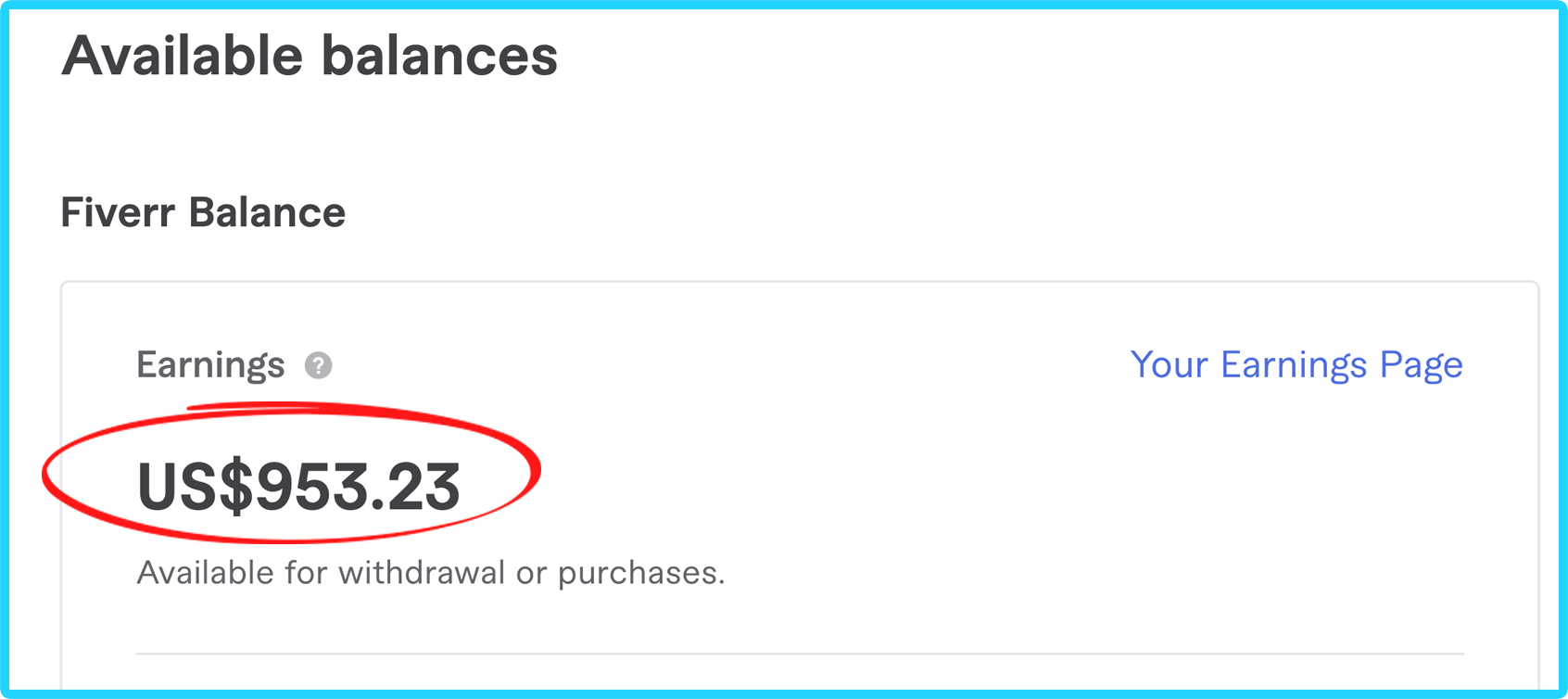This screenshot has height=699, width=1568.
Task: Open the Your Earnings Page link
Action: [1296, 365]
